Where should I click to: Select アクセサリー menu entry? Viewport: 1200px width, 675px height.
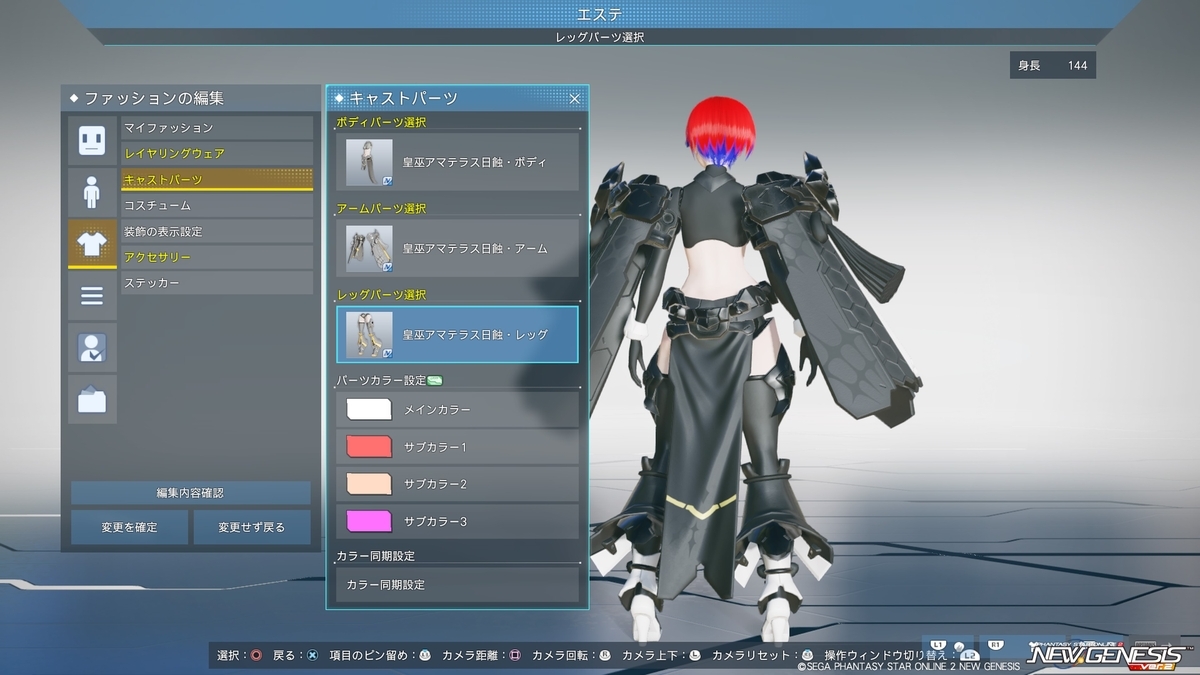point(217,257)
